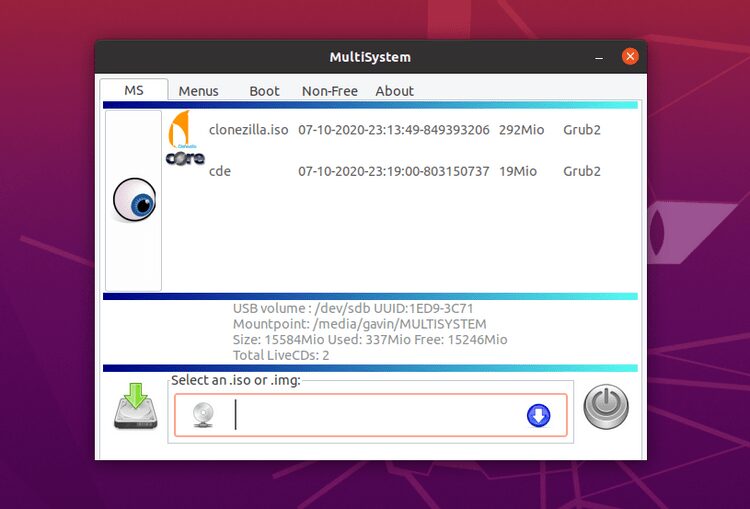Switch to the MS tab

134,90
